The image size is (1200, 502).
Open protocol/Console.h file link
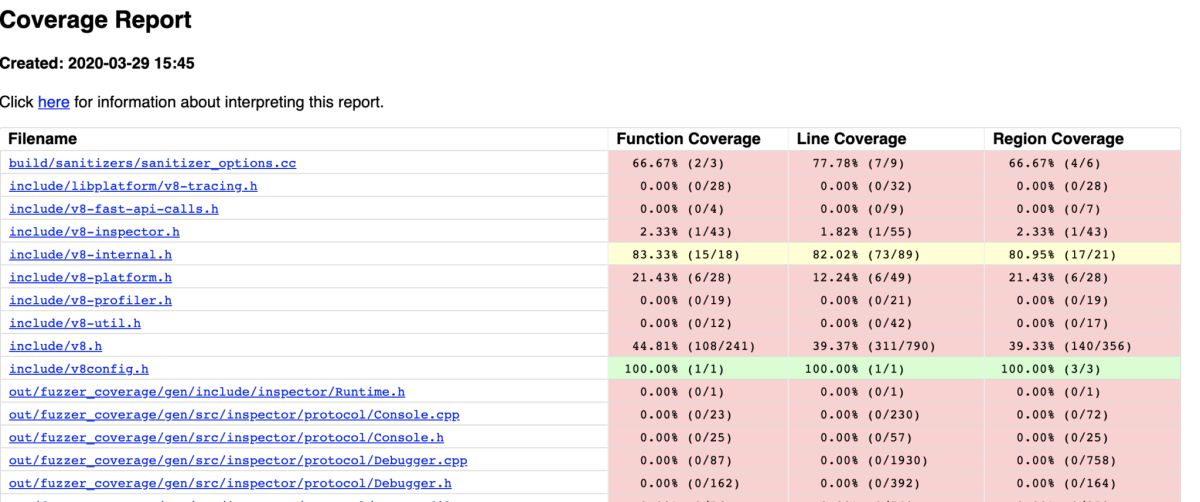(226, 438)
